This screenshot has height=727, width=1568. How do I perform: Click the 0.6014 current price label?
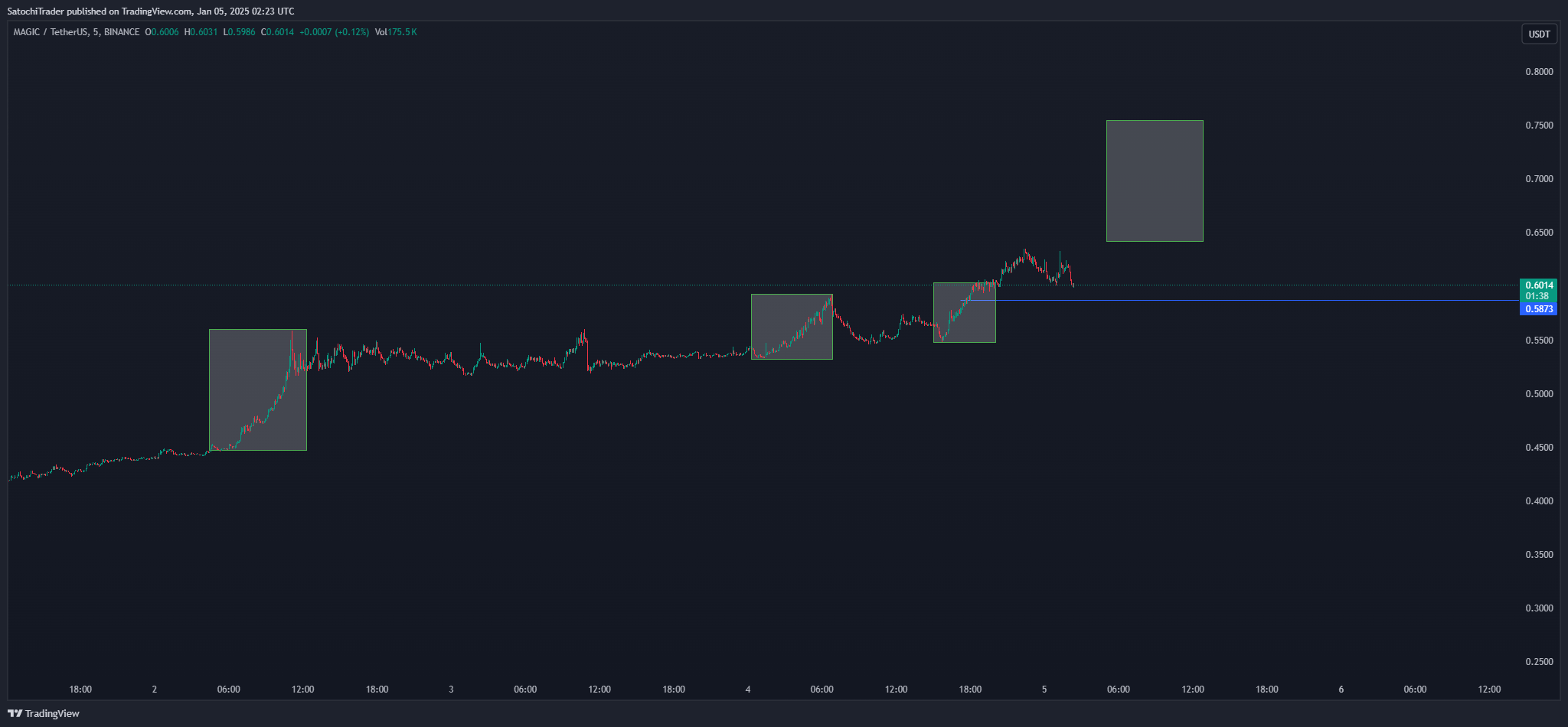(1538, 285)
